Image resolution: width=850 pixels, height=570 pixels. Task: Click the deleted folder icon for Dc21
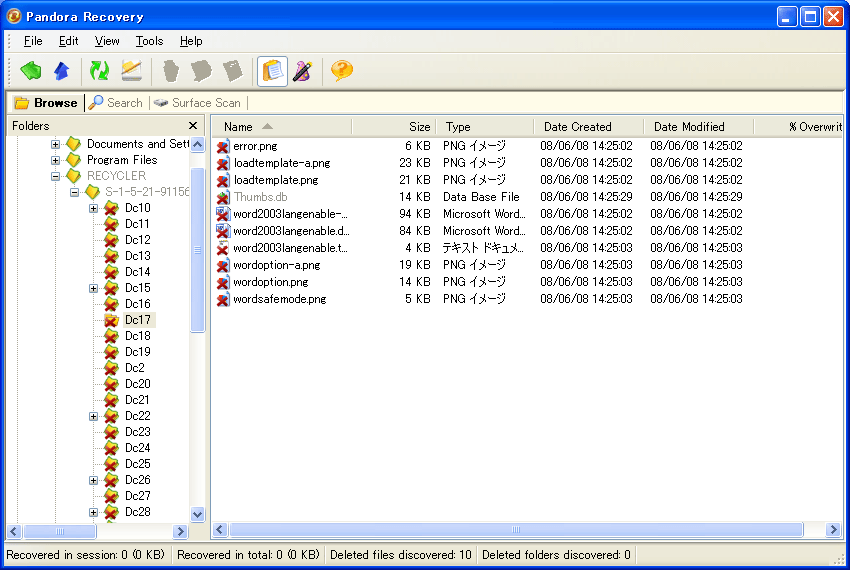(x=111, y=400)
